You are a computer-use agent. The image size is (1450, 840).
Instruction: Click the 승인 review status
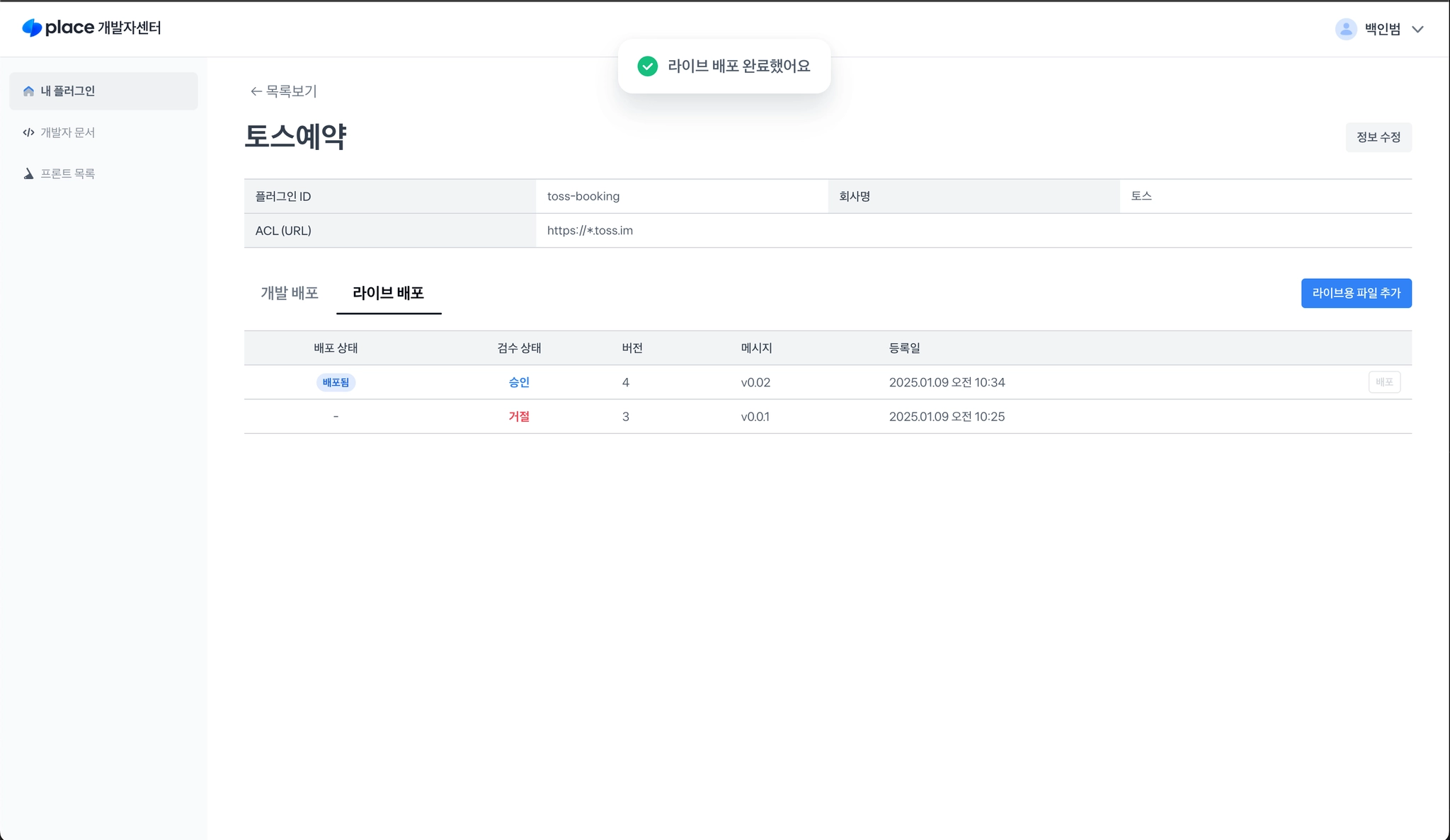coord(518,382)
